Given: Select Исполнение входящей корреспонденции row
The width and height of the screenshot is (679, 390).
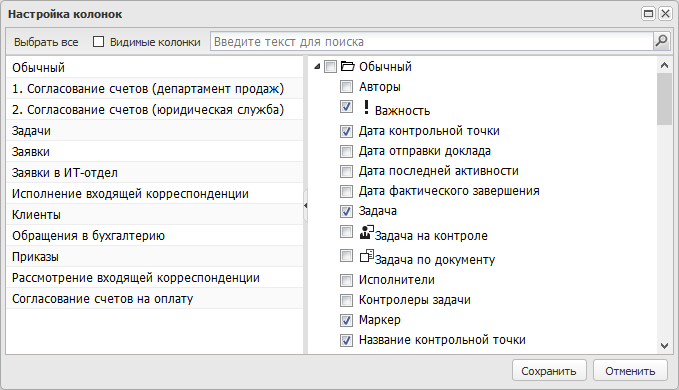Looking at the screenshot, I should [155, 193].
